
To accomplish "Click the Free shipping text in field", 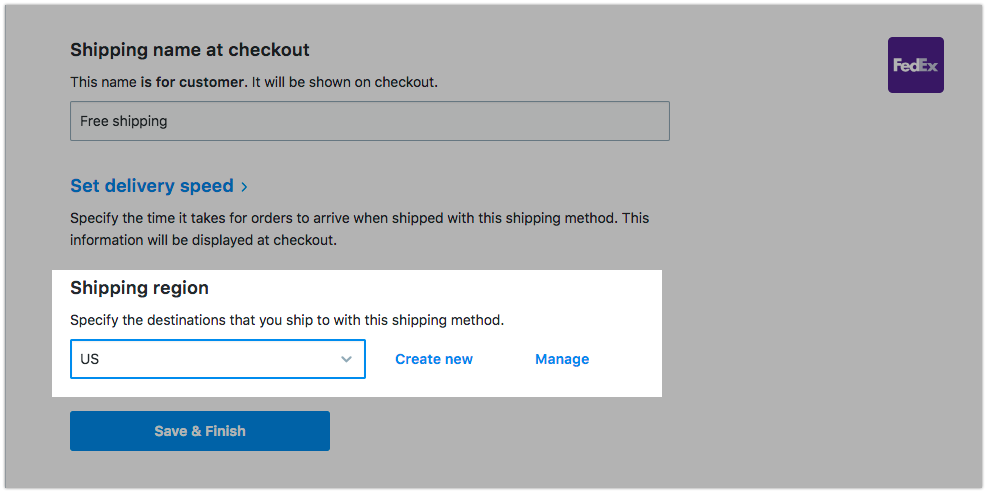I will click(x=124, y=121).
